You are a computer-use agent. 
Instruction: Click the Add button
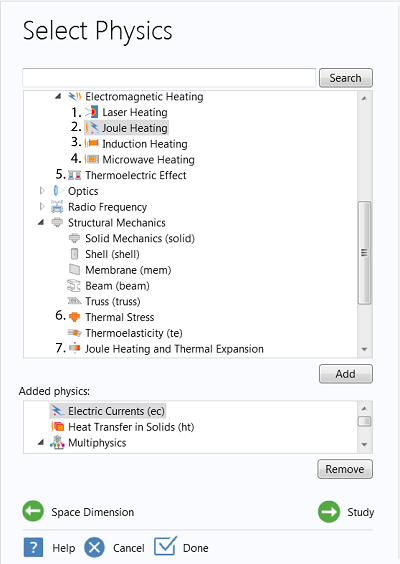click(346, 374)
